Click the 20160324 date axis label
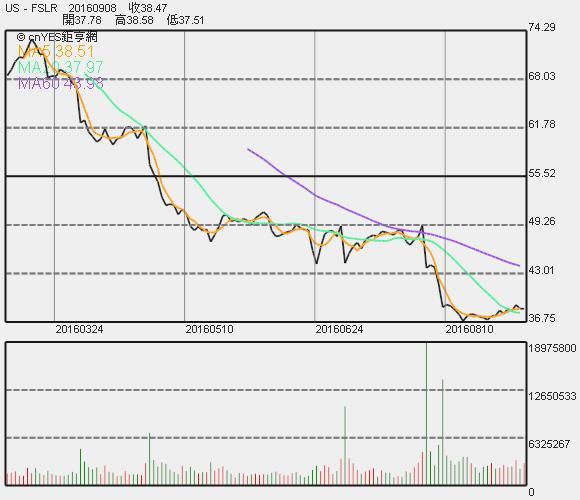Viewport: 580px width, 500px height. tap(79, 329)
